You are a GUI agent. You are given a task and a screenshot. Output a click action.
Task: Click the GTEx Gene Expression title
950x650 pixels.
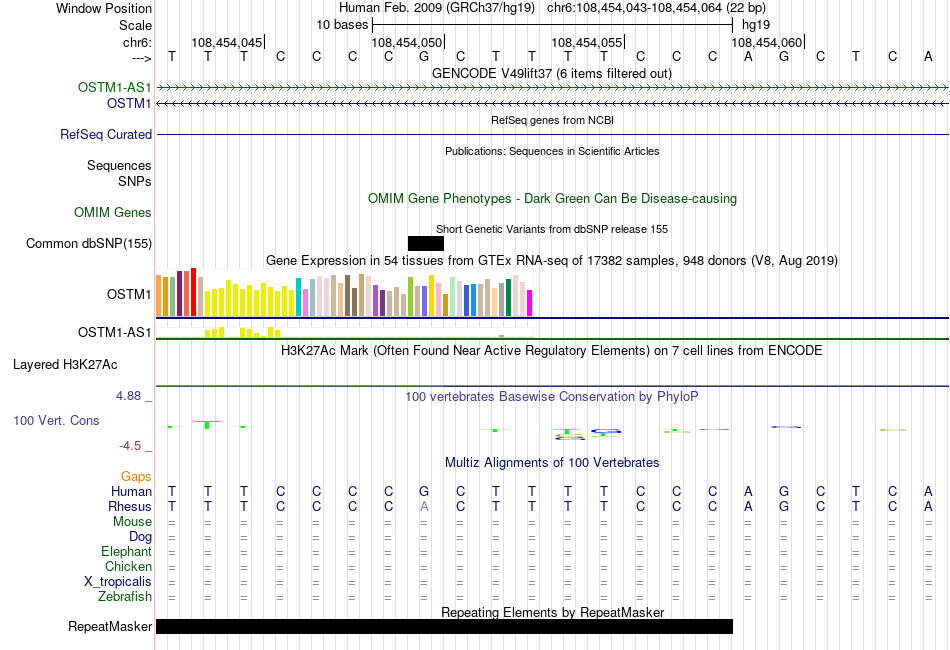[552, 260]
